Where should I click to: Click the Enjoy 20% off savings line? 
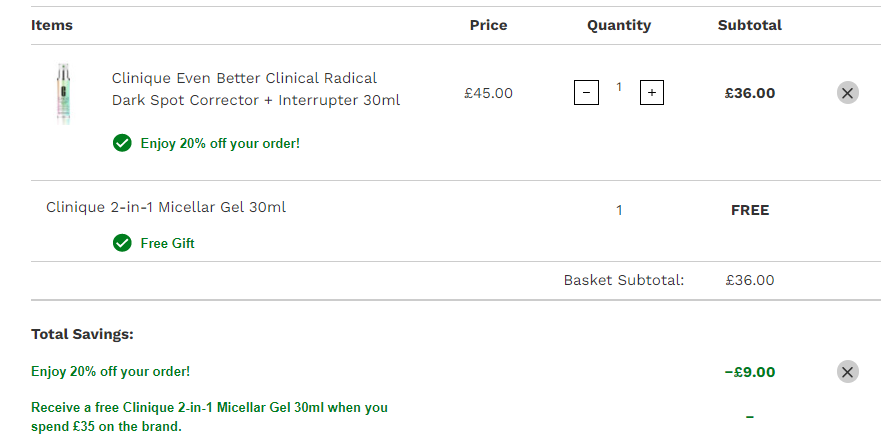pos(111,372)
